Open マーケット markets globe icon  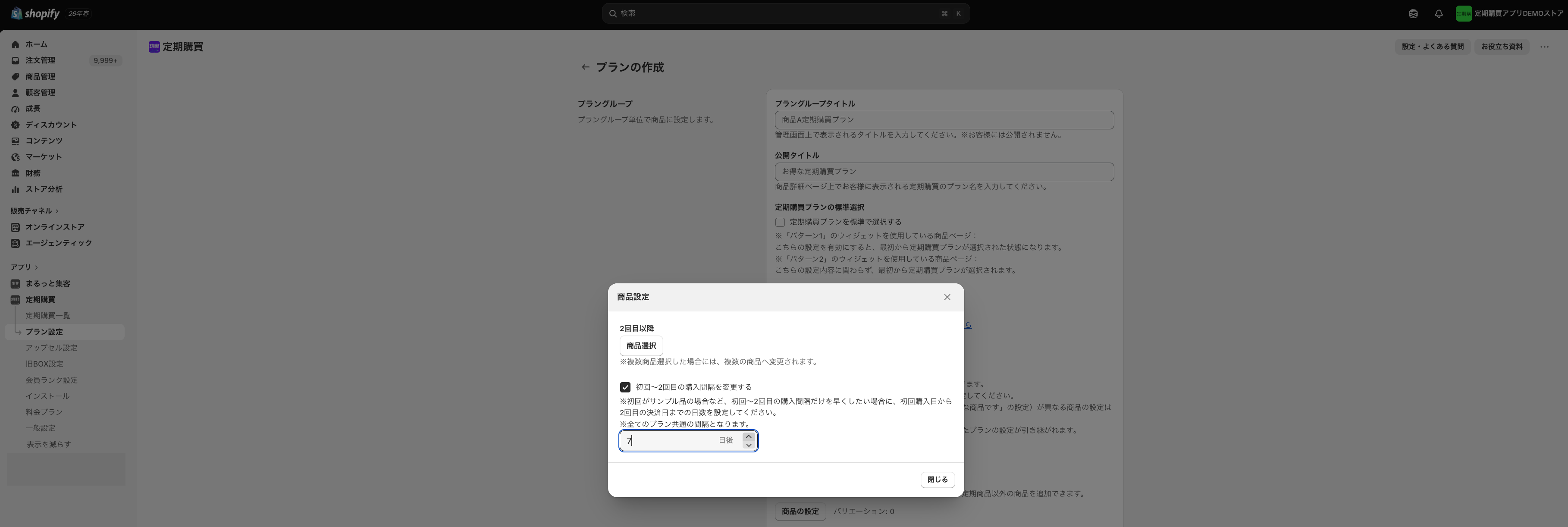pos(15,157)
